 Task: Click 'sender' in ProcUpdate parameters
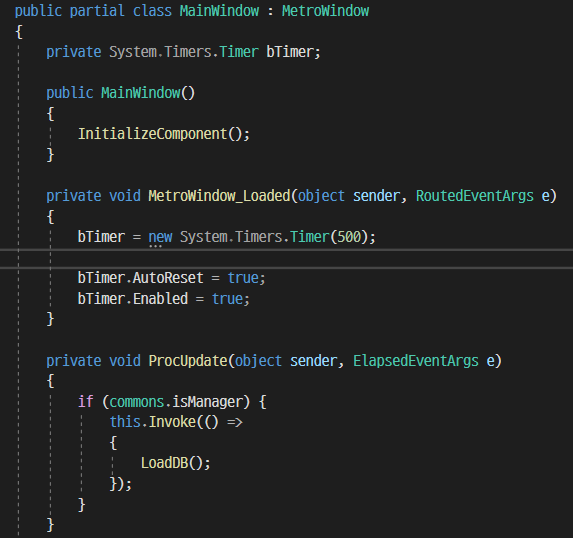click(313, 361)
